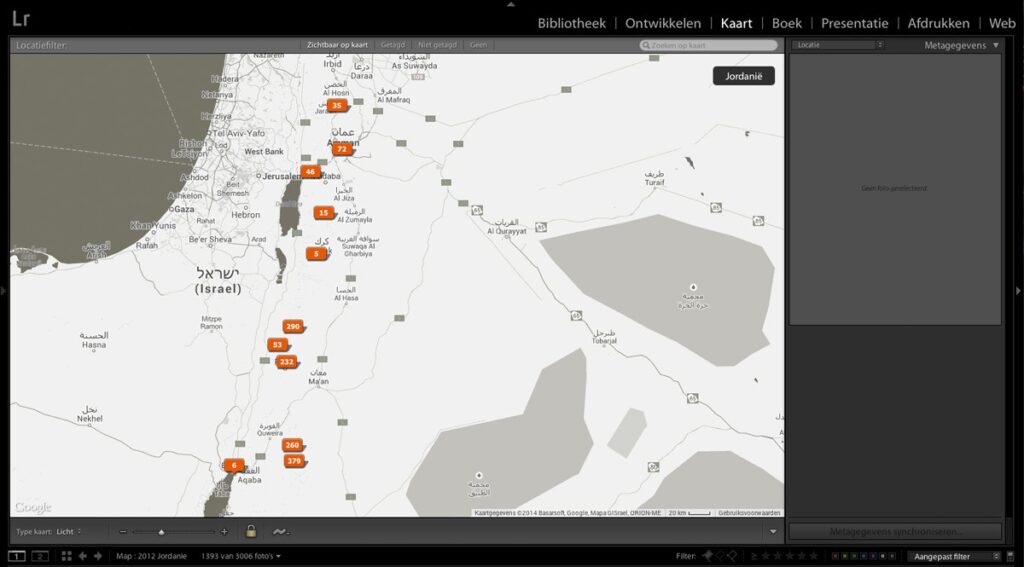Click the lock markers padlock icon
The height and width of the screenshot is (567, 1024).
pyautogui.click(x=251, y=531)
